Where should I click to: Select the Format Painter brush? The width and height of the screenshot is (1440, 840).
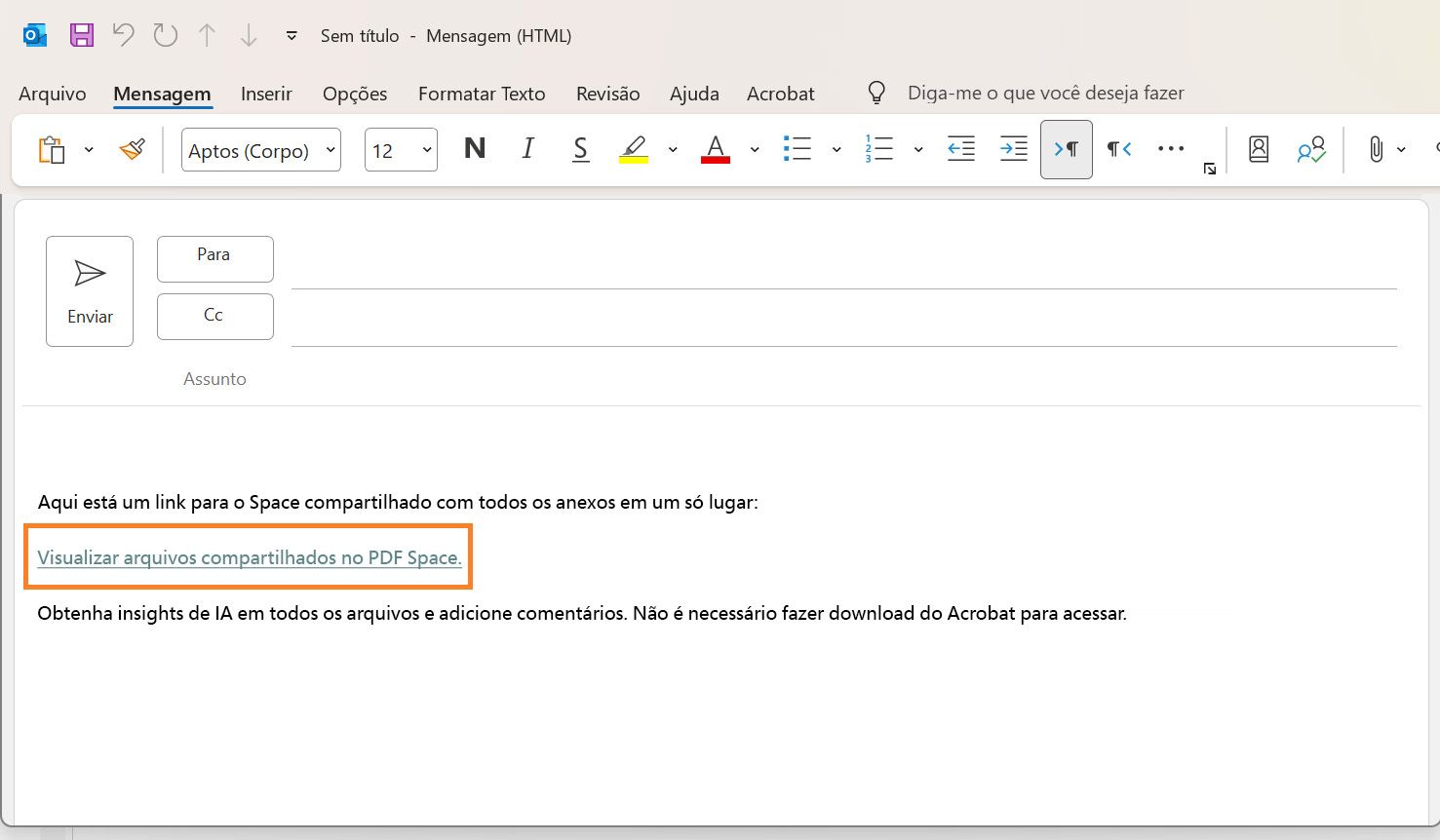click(132, 150)
